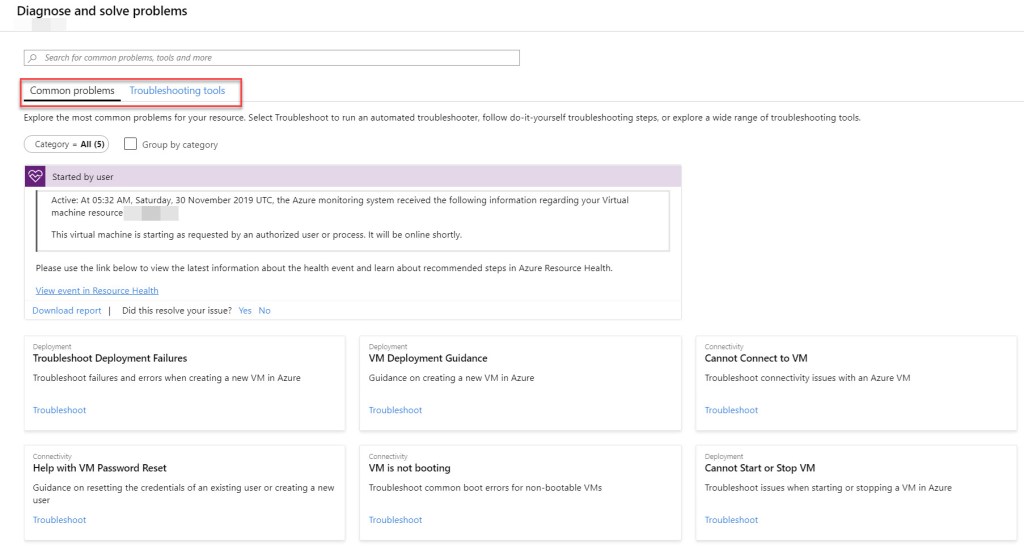Image resolution: width=1024 pixels, height=549 pixels.
Task: Click the purple Resource Health heart icon
Action: [36, 177]
